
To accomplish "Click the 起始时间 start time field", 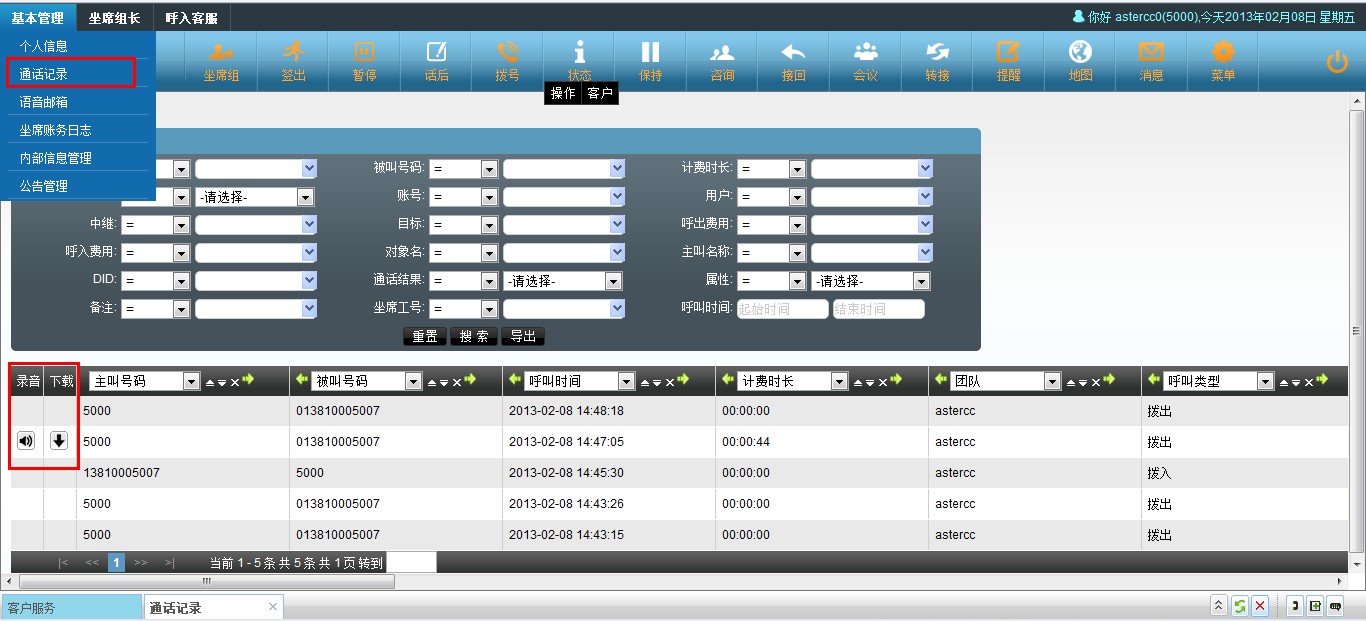I will click(x=782, y=309).
